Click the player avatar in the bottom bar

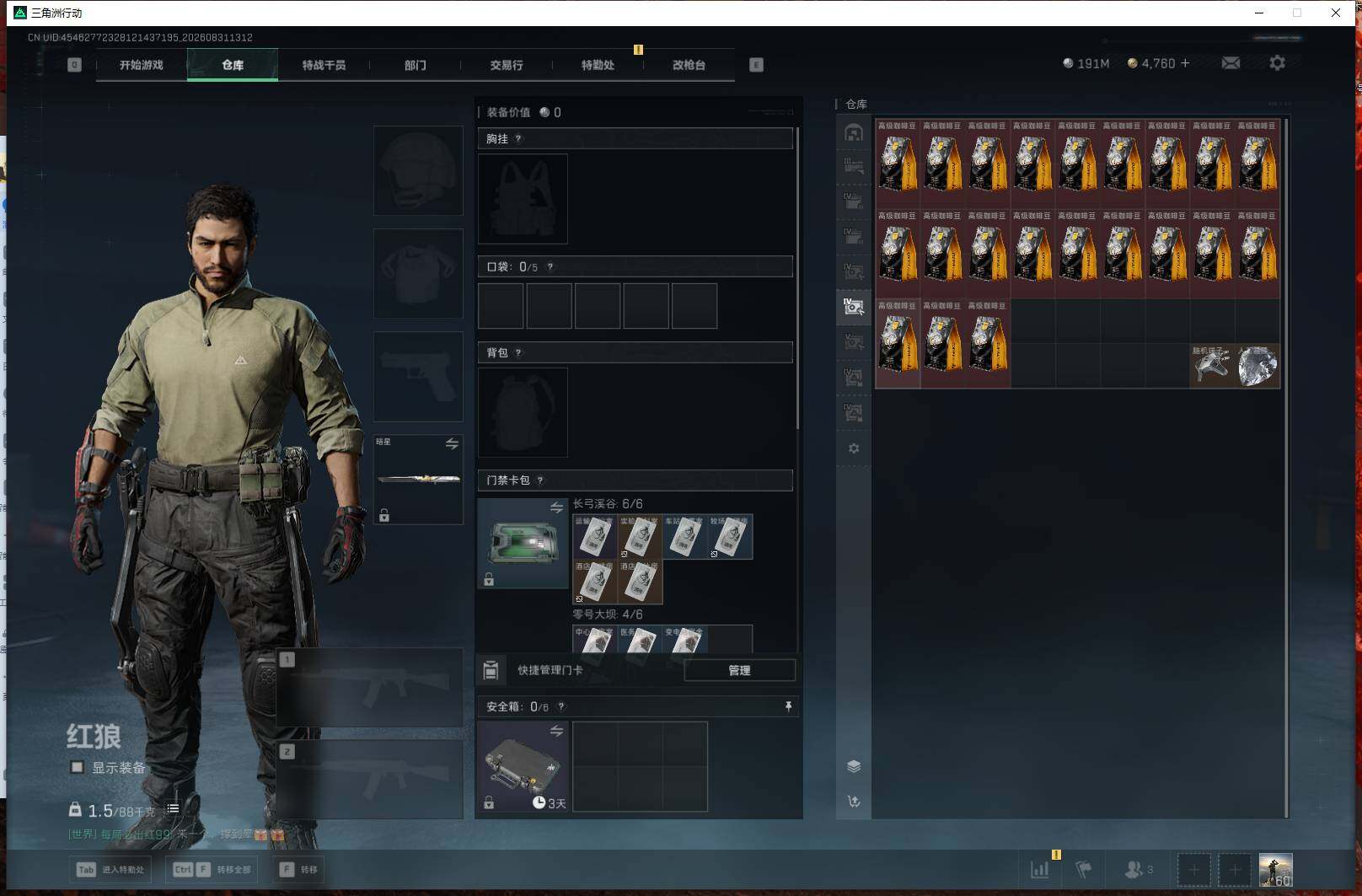click(x=1275, y=870)
